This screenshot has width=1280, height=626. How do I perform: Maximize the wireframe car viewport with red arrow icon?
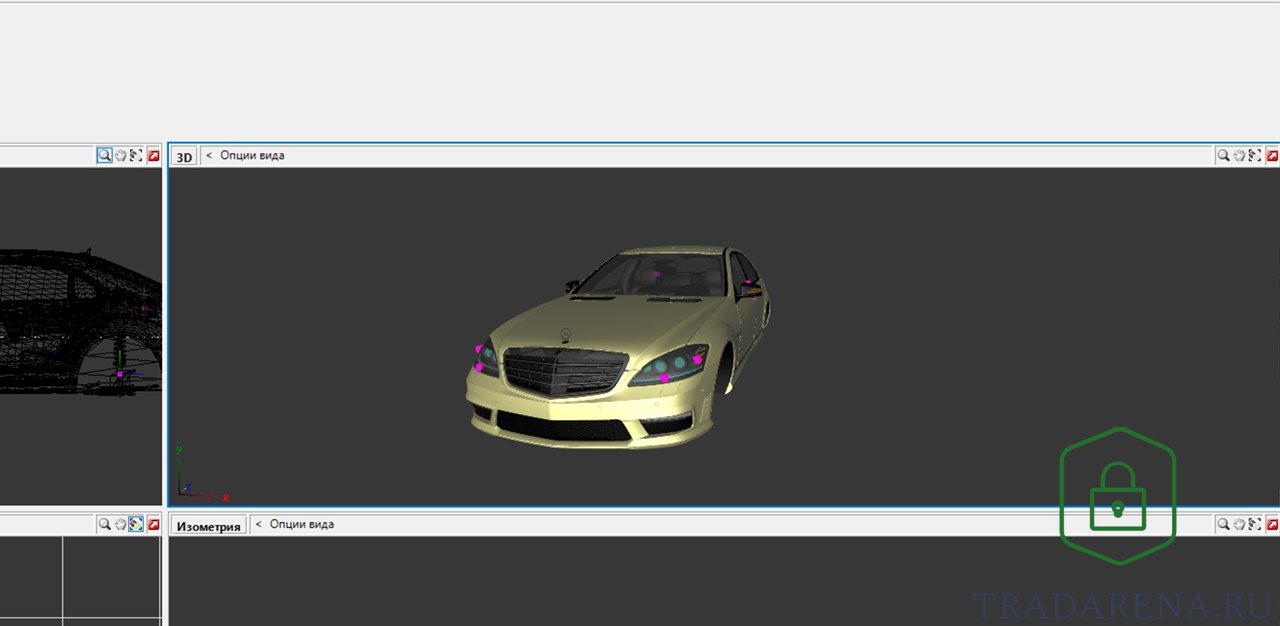(153, 156)
